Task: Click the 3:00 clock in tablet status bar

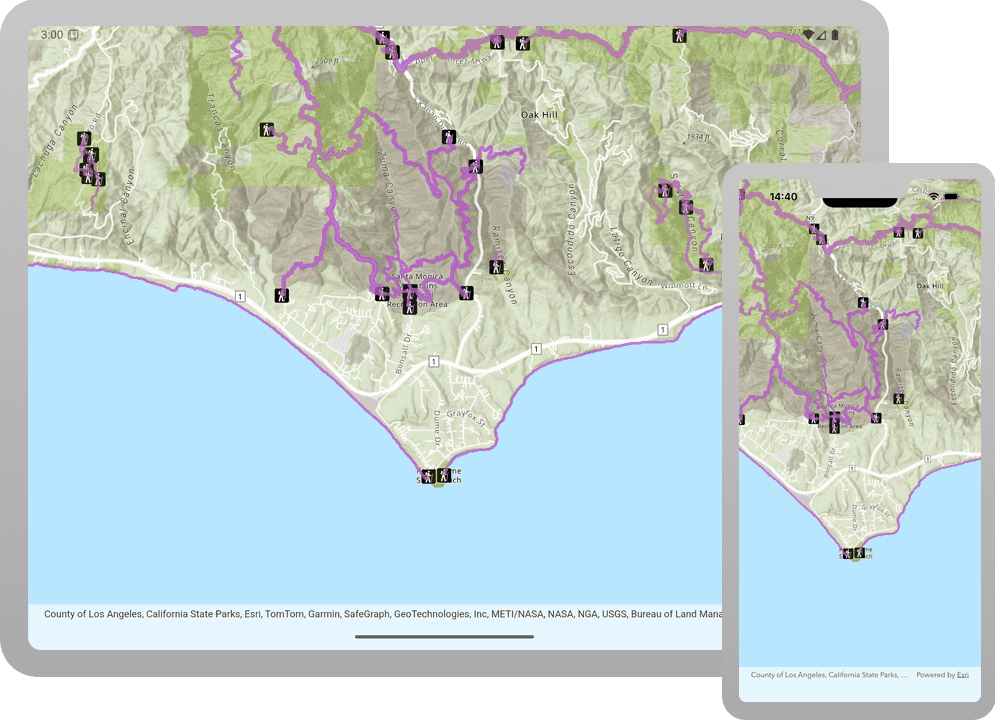Action: 52,35
